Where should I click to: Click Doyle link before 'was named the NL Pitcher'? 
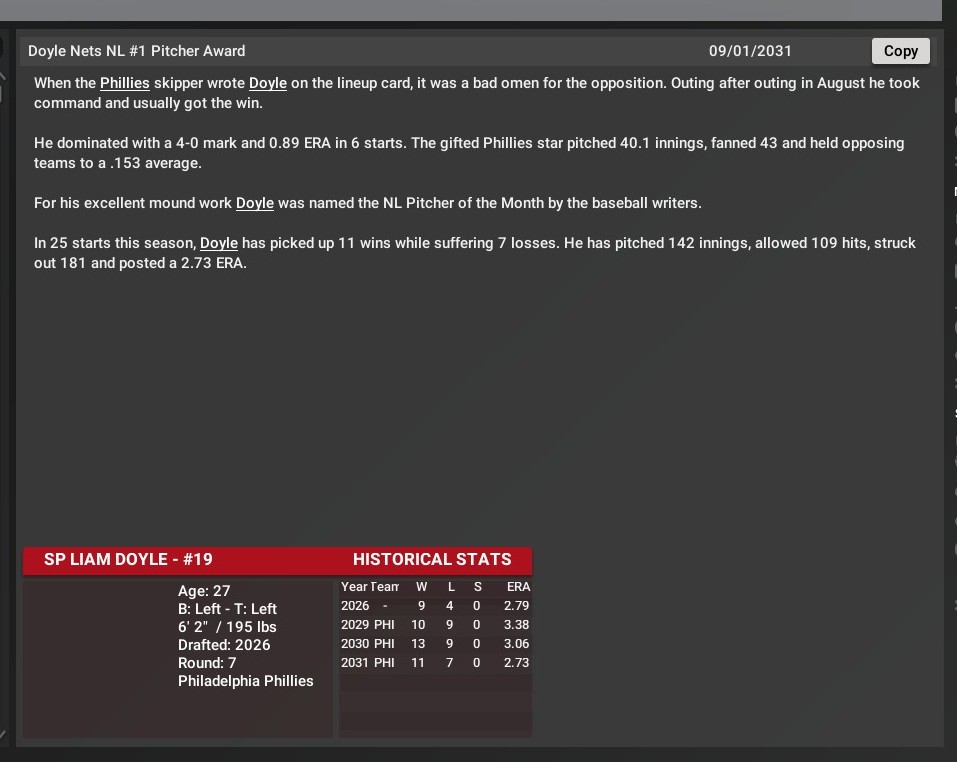[254, 203]
